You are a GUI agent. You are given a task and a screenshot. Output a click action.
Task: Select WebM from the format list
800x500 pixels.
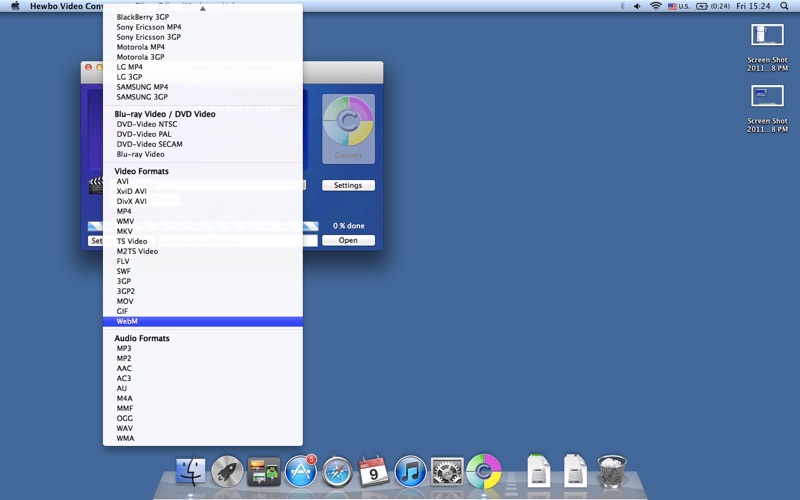pos(127,321)
